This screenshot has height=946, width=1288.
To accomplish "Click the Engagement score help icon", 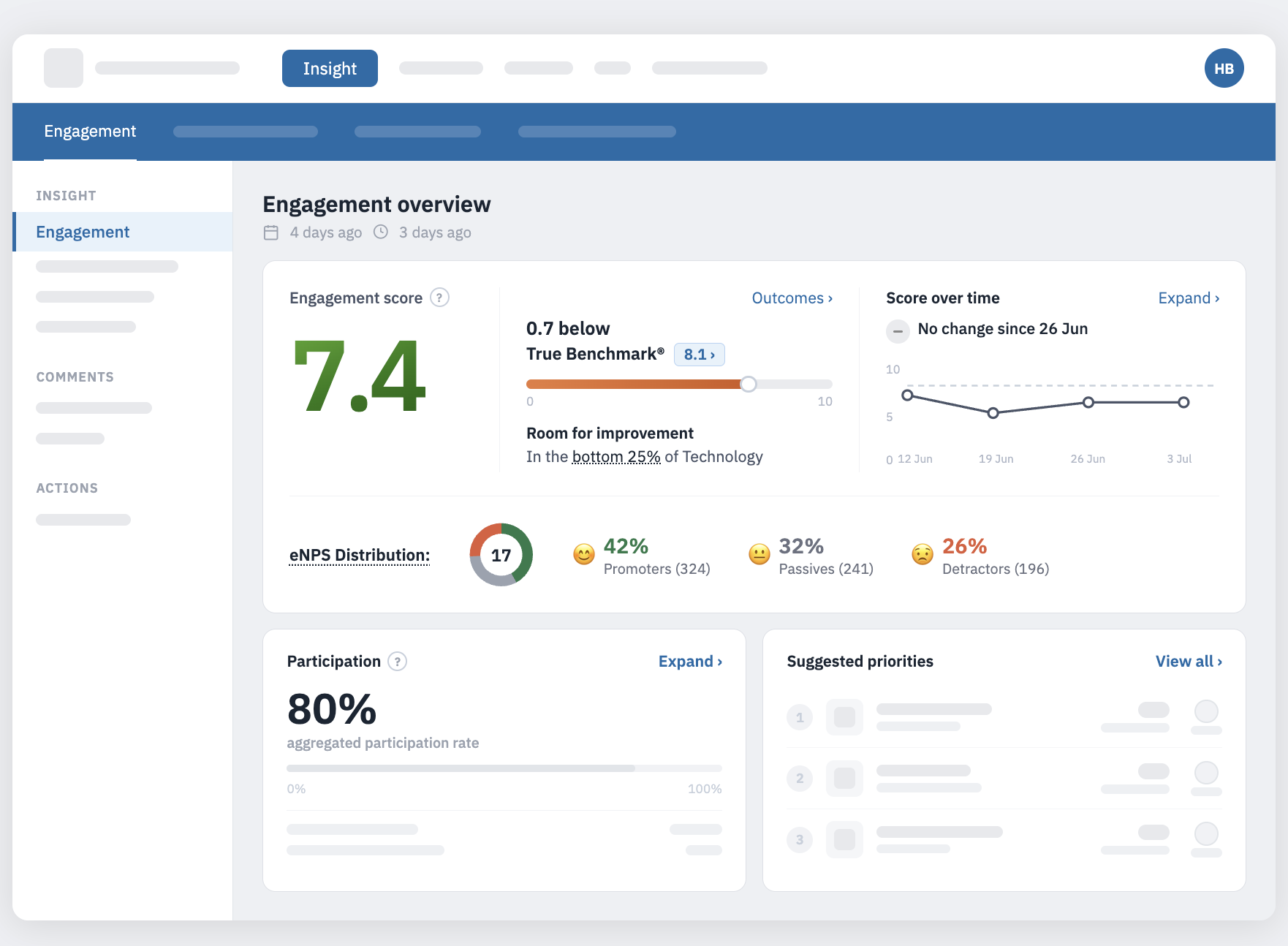I will coord(439,298).
